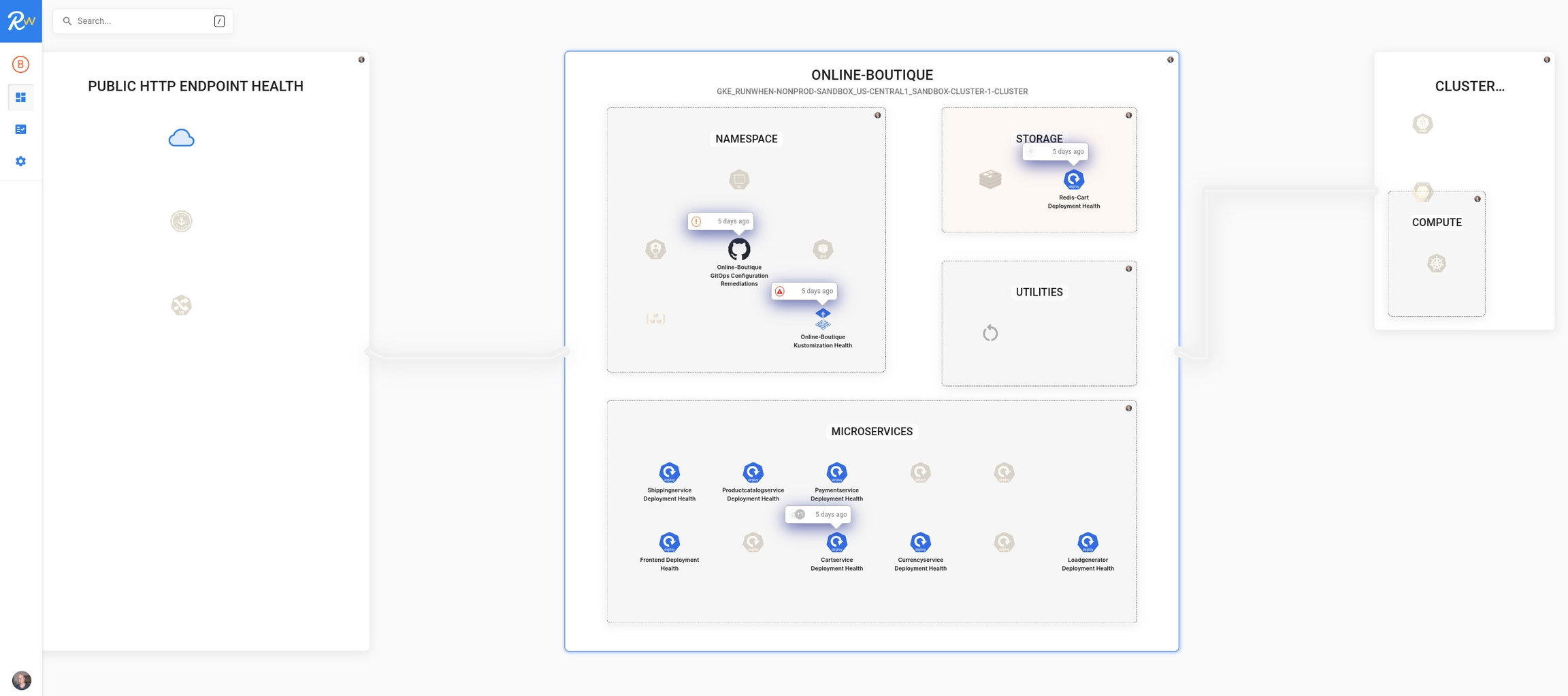Image resolution: width=1568 pixels, height=696 pixels.
Task: Click the workspace 'B' circle icon
Action: tap(20, 64)
